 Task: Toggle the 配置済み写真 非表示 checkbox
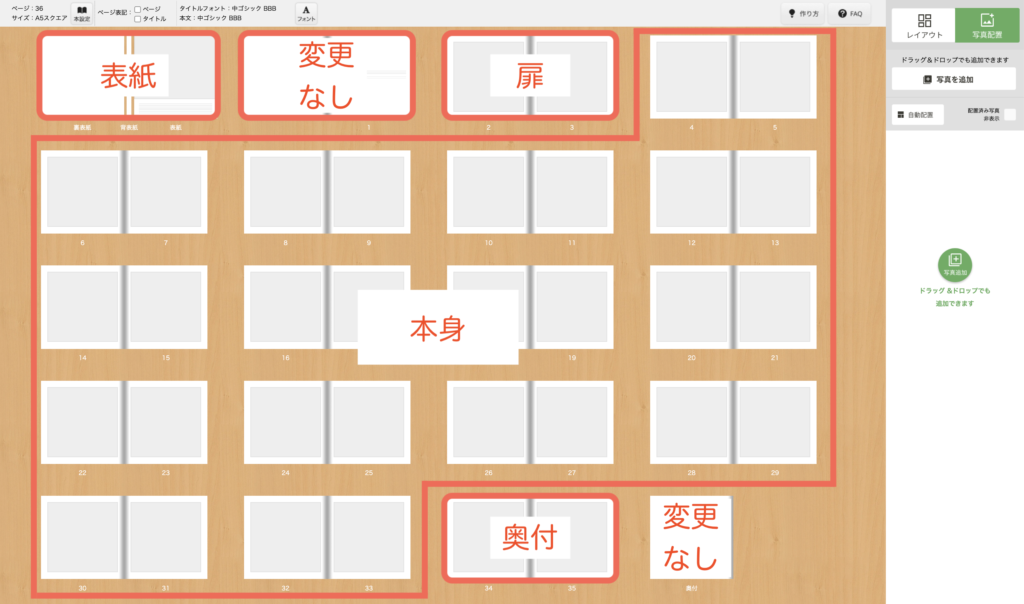(x=1010, y=115)
